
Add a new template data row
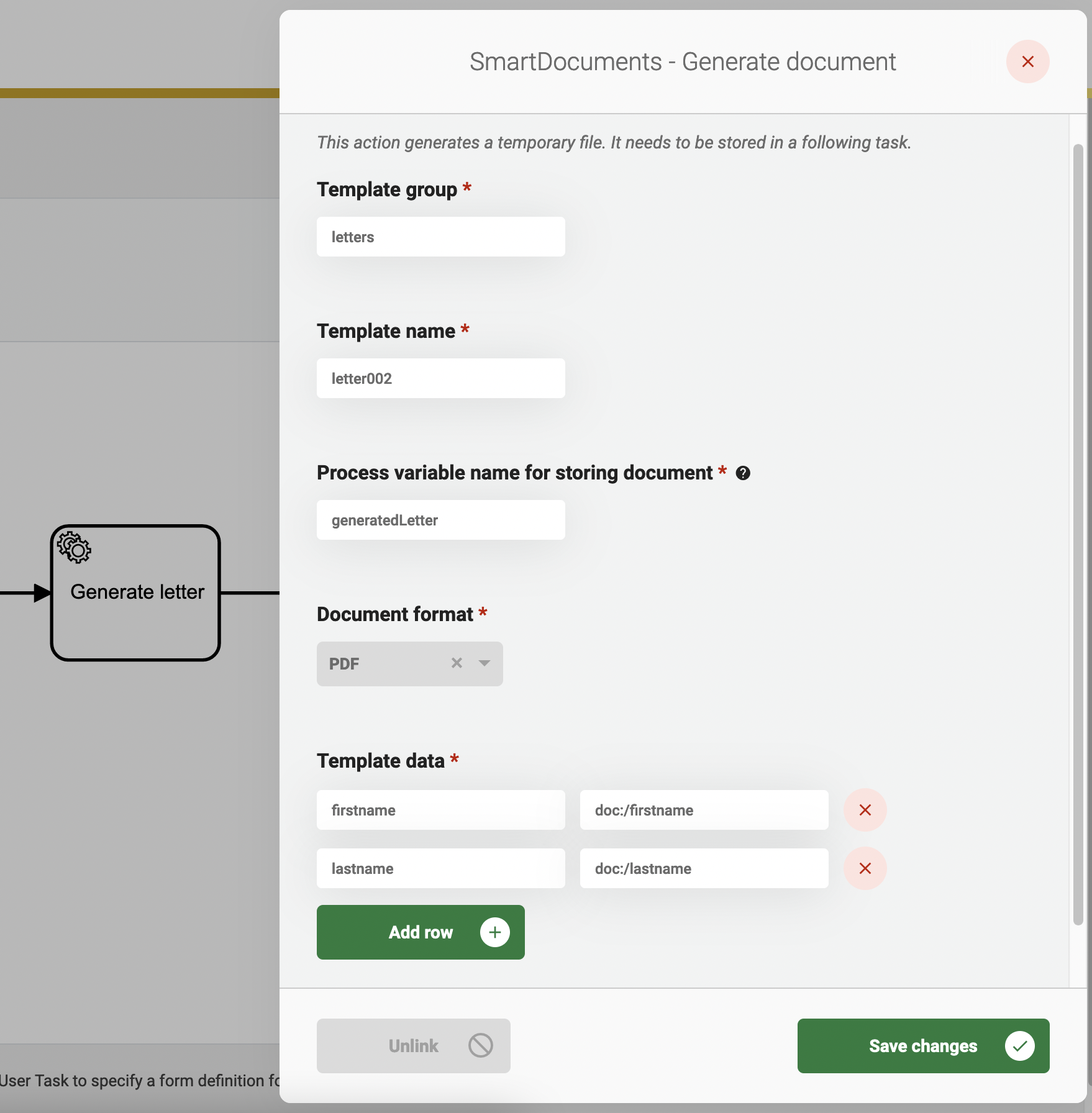click(421, 932)
